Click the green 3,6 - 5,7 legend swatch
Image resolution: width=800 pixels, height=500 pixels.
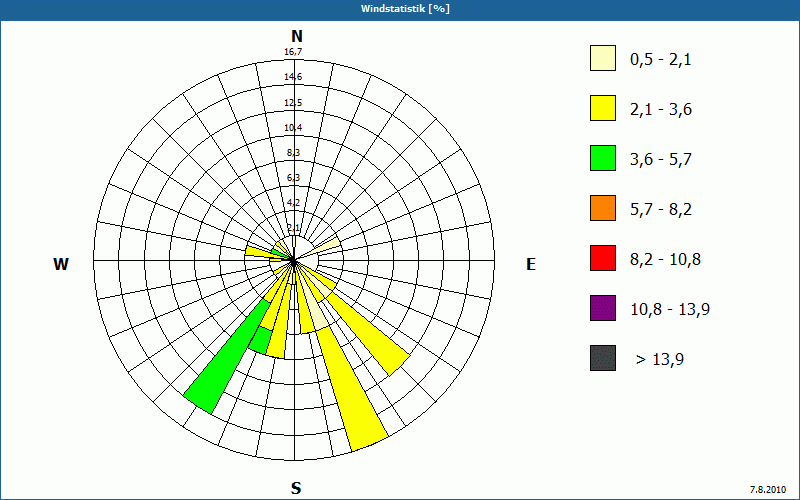click(x=603, y=158)
